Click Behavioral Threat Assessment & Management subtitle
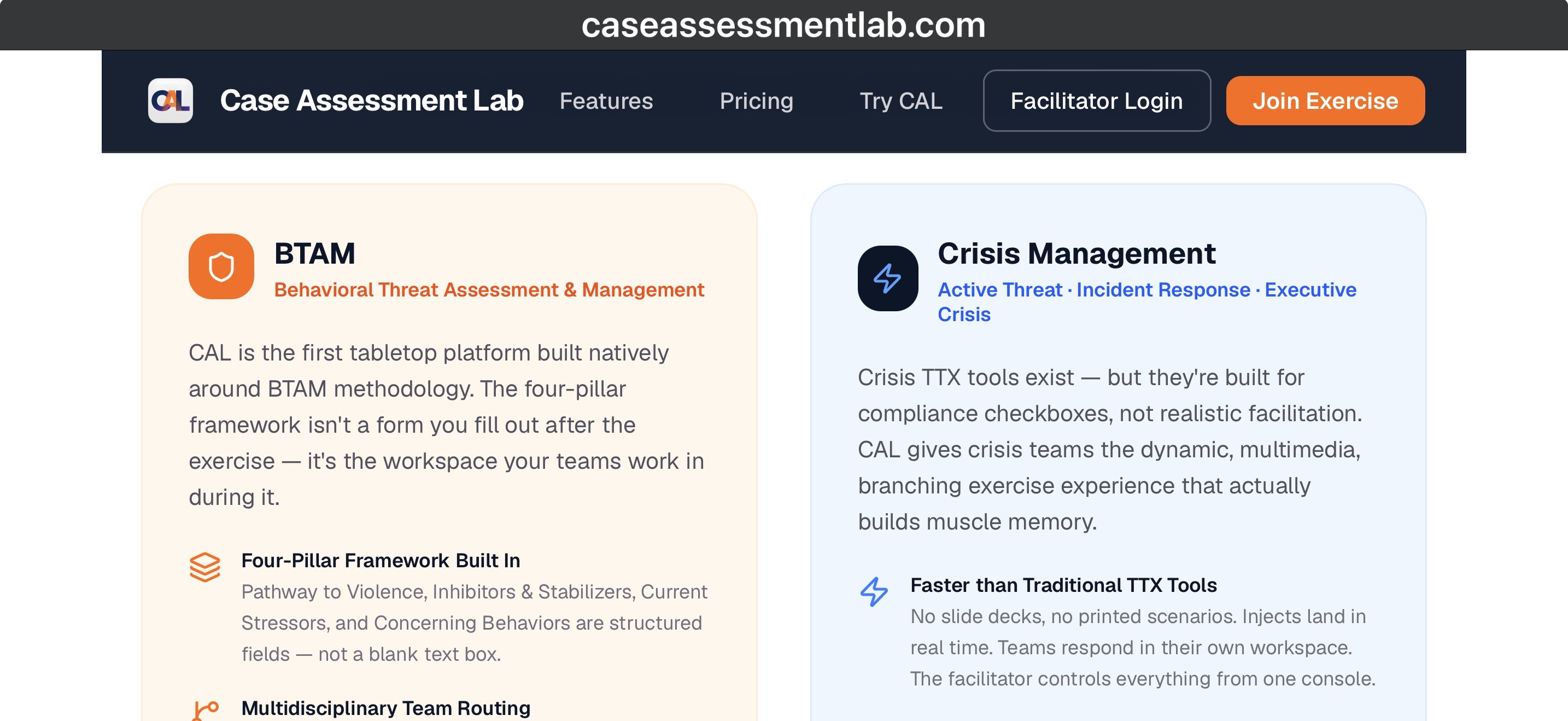Viewport: 1568px width, 721px height. [489, 289]
